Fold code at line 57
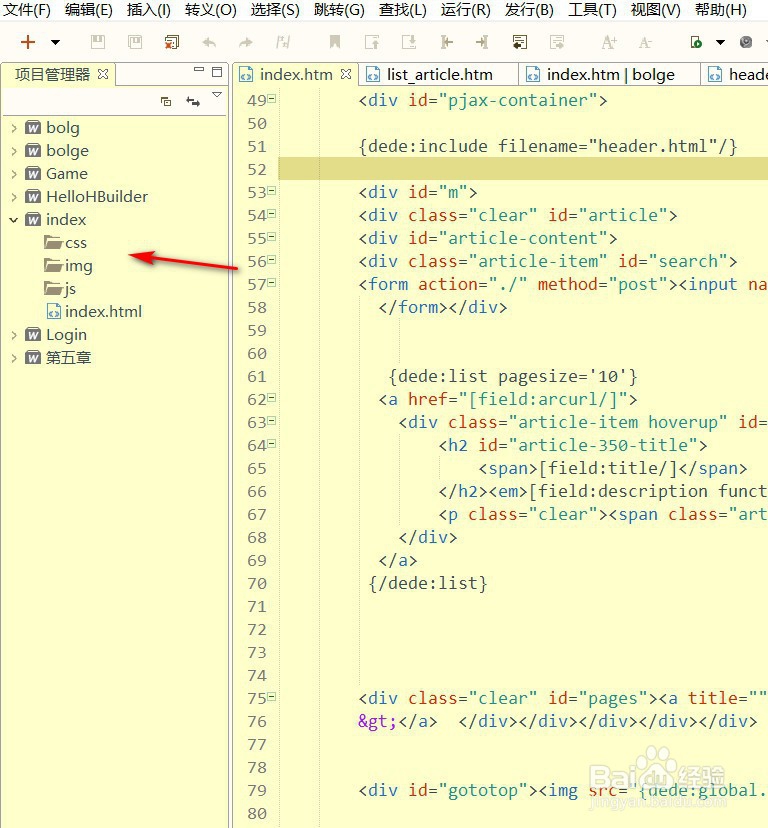The image size is (768, 828). (x=271, y=283)
